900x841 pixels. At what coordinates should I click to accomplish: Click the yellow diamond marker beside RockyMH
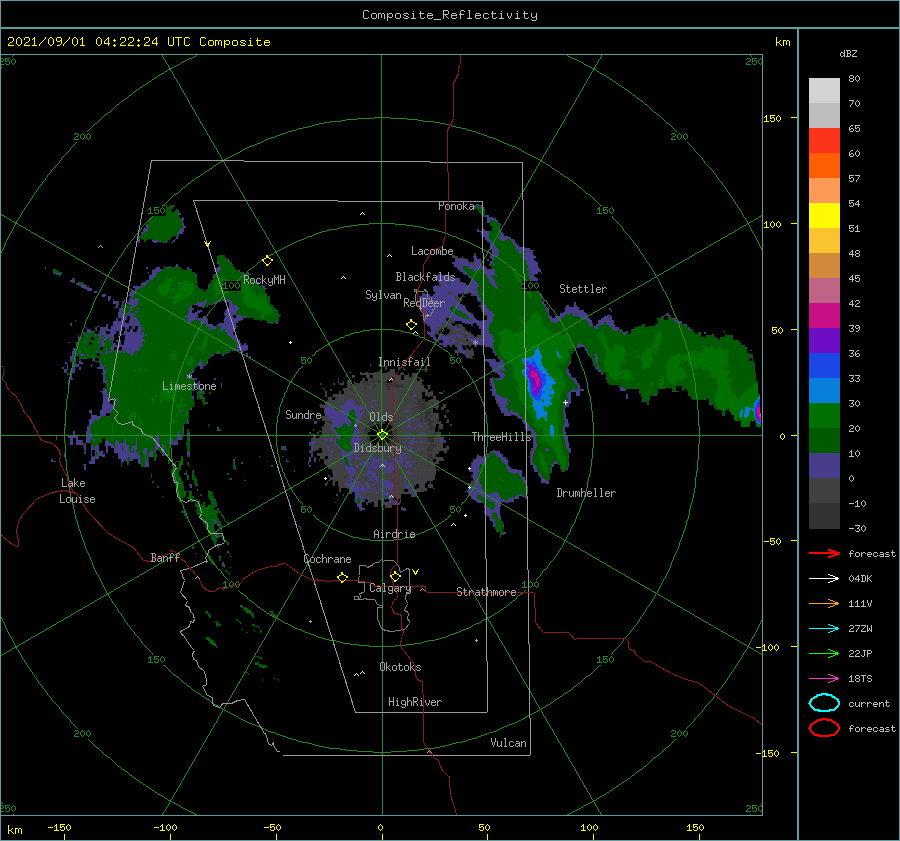point(267,261)
